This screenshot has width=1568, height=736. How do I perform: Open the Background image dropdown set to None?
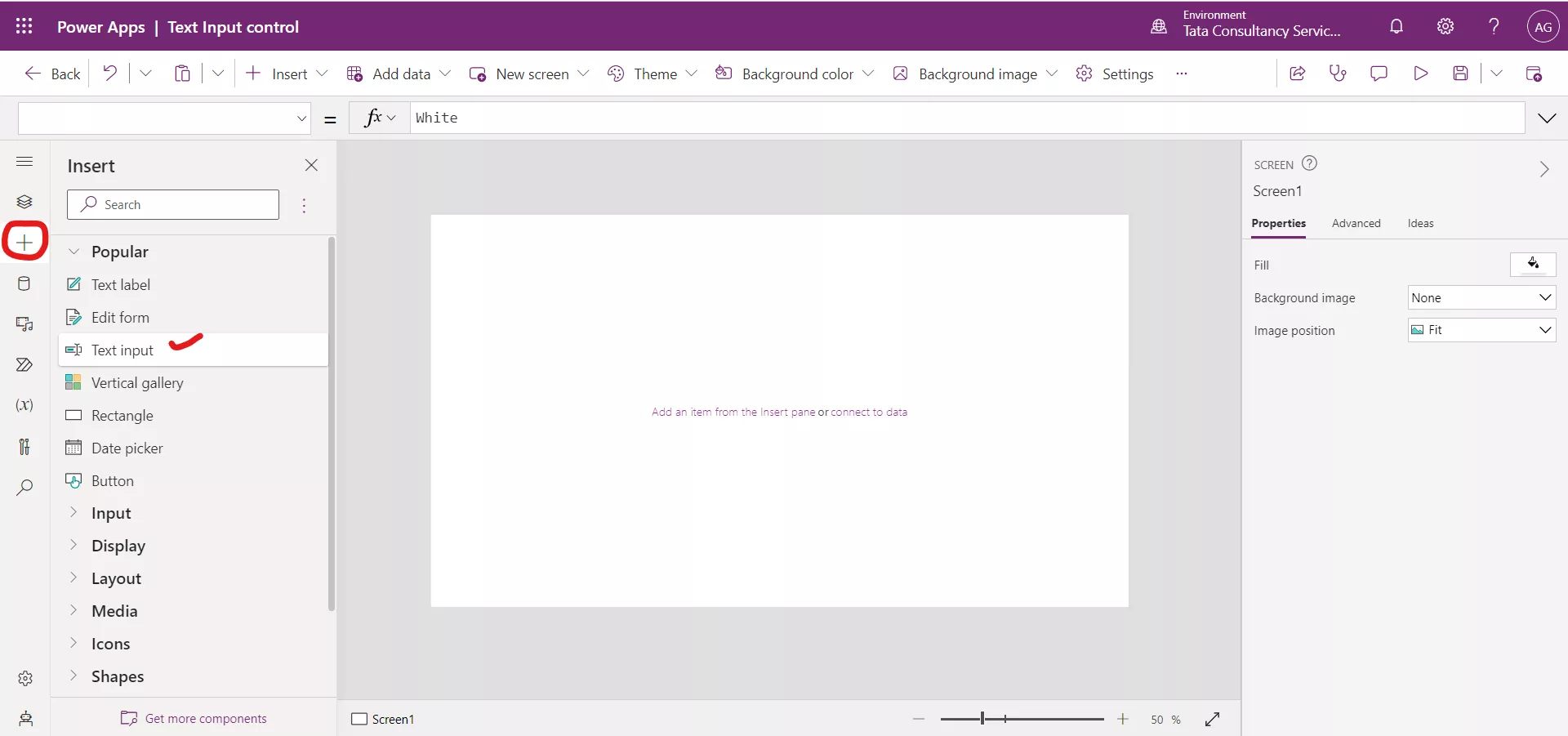[1481, 297]
